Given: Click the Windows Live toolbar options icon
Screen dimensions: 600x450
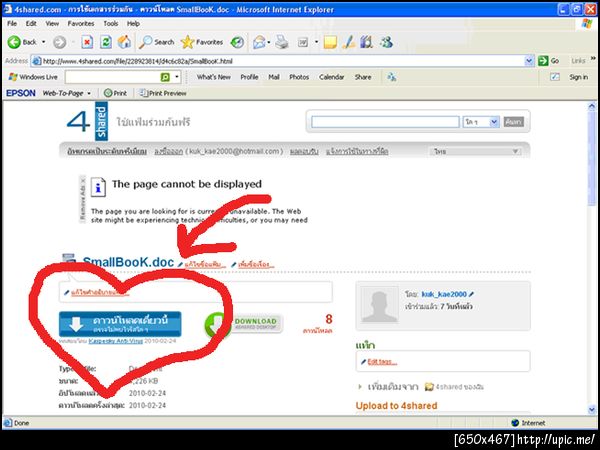Looking at the screenshot, I should [x=555, y=77].
